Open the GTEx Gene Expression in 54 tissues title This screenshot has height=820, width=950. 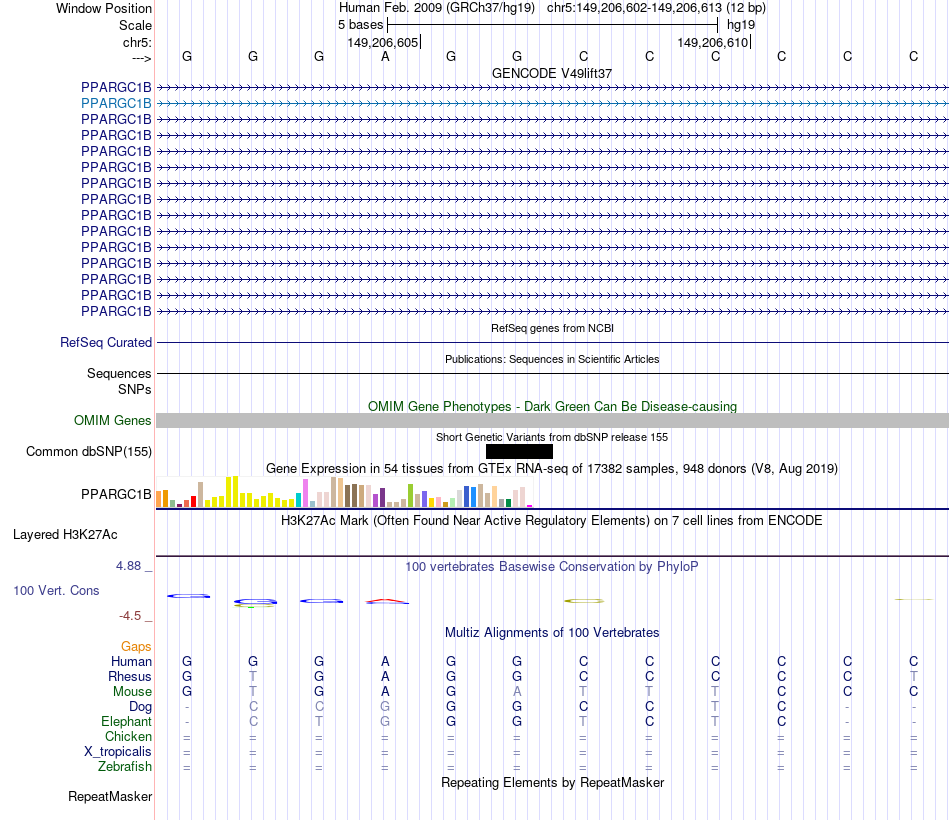[552, 468]
